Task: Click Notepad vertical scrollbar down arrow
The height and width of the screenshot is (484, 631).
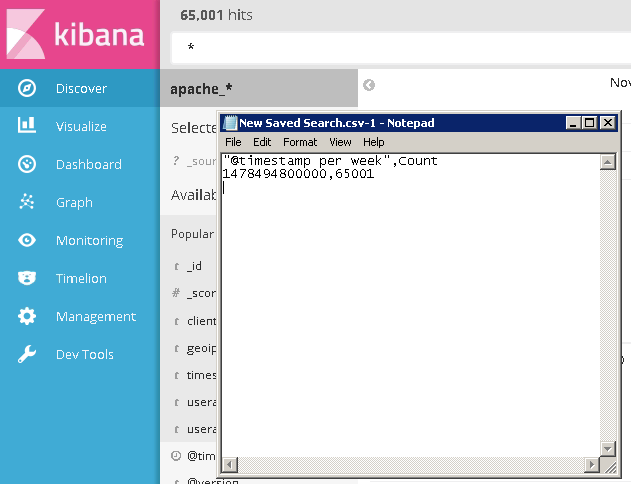Action: click(x=607, y=449)
